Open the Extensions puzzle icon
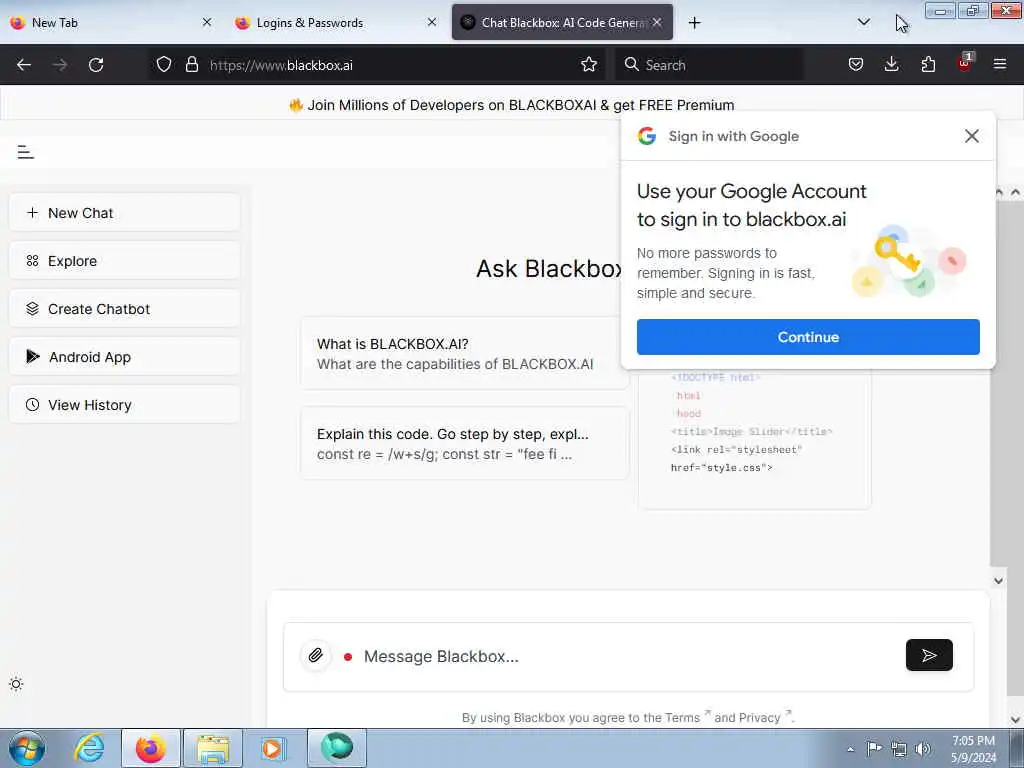The width and height of the screenshot is (1024, 768). 928,65
